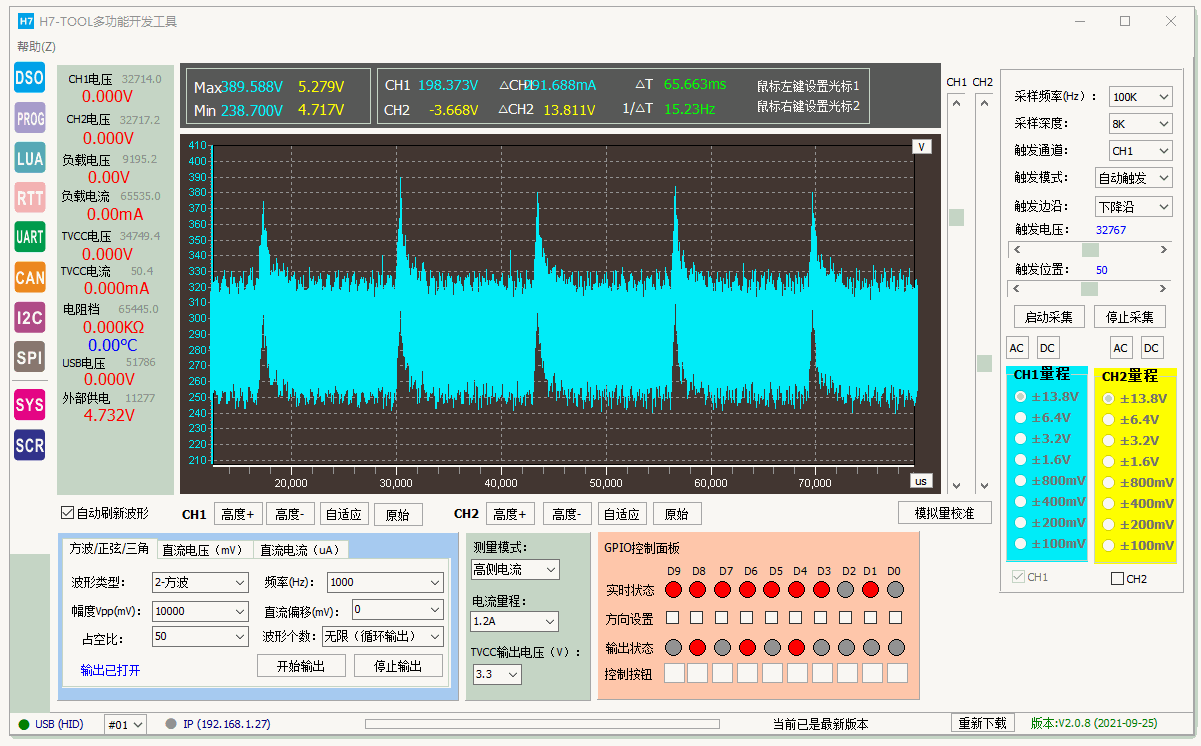Open the CAN bus module
Screen dimensions: 1201x746
(x=29, y=277)
